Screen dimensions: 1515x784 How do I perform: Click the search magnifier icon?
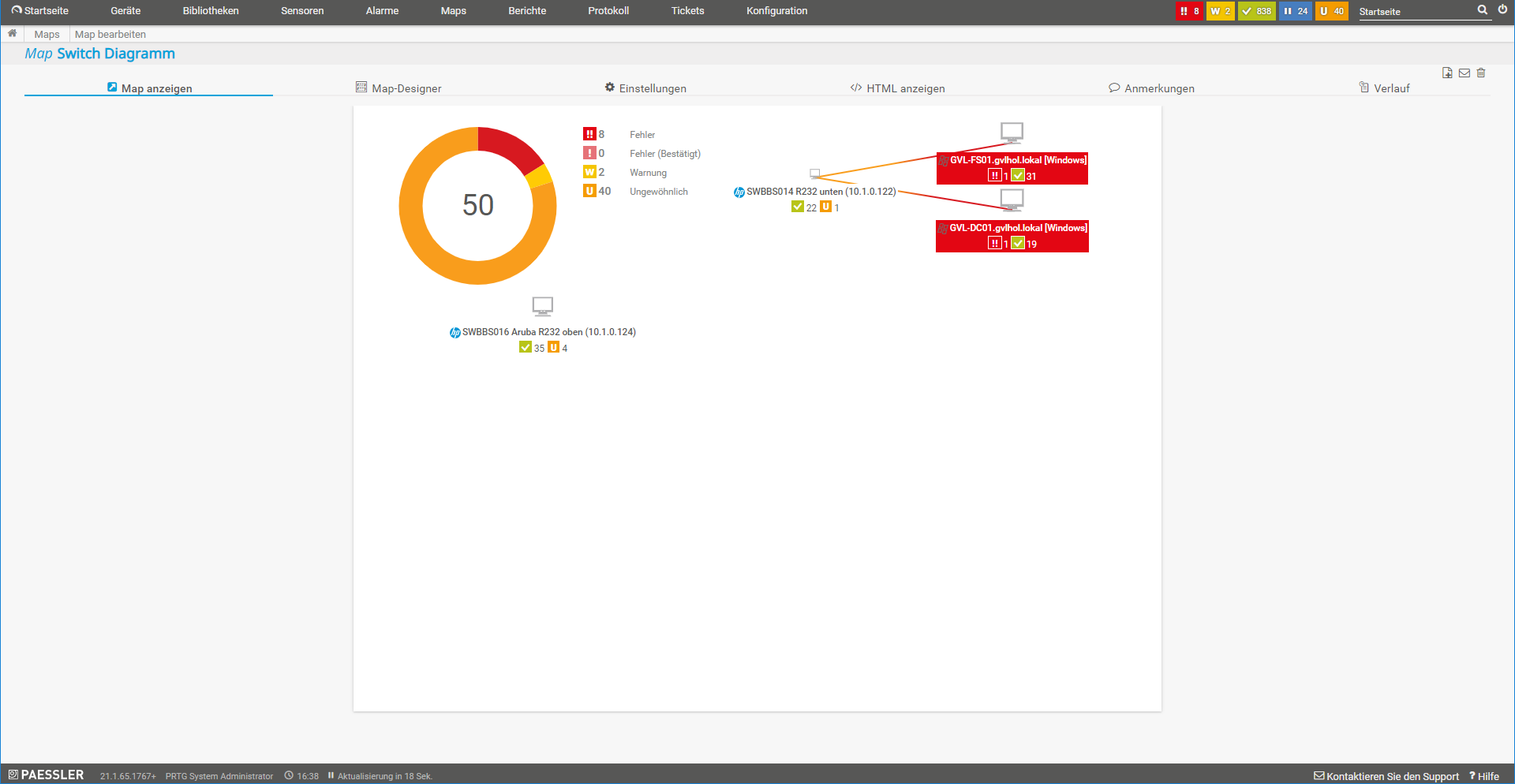(x=1483, y=10)
